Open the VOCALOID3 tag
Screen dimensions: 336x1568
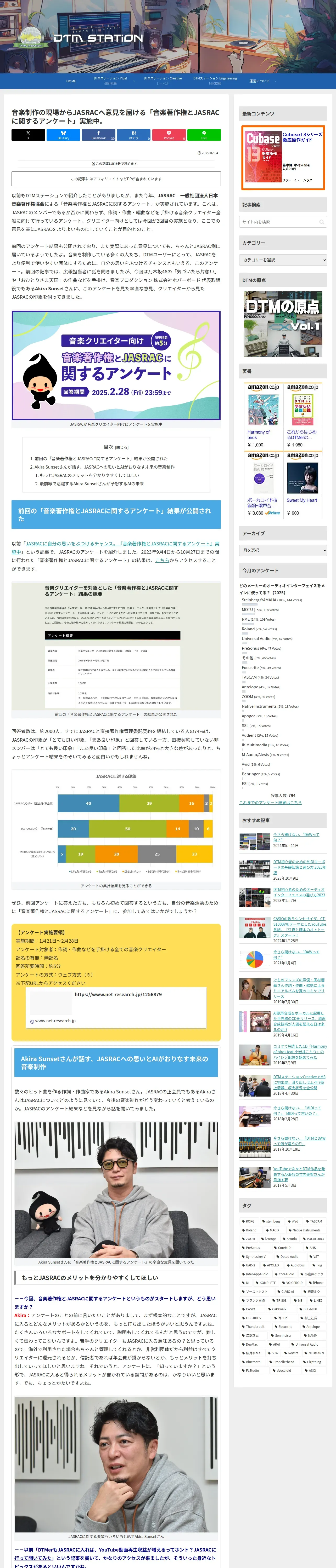(313, 1239)
